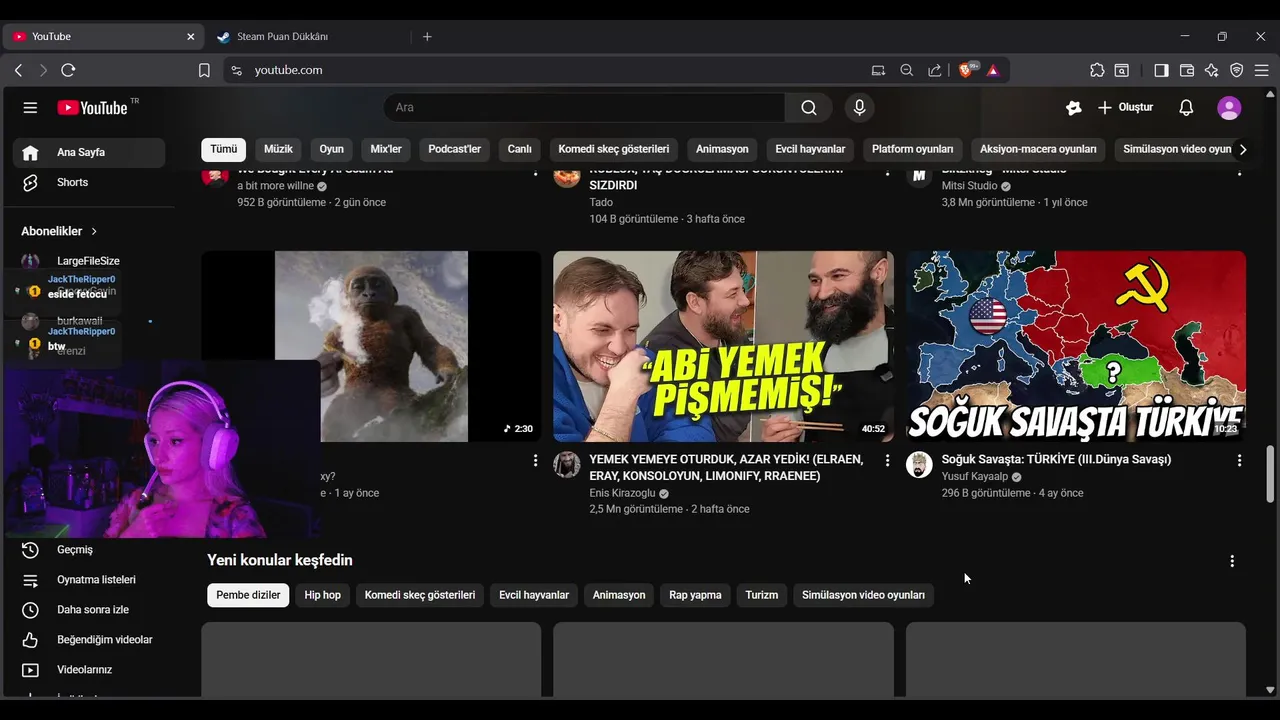Toggle the browser sidebar panel icon

pyautogui.click(x=1161, y=70)
